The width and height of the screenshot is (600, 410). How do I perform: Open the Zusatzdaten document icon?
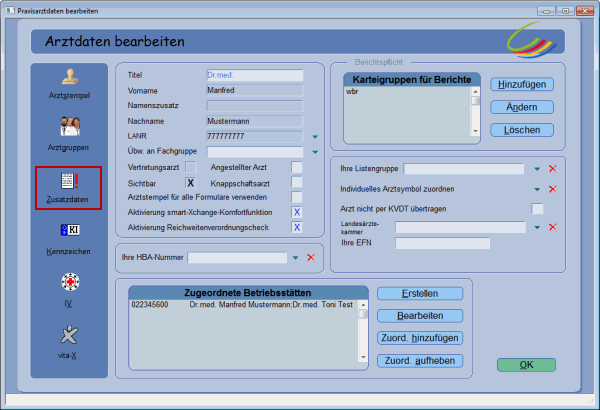click(x=70, y=181)
